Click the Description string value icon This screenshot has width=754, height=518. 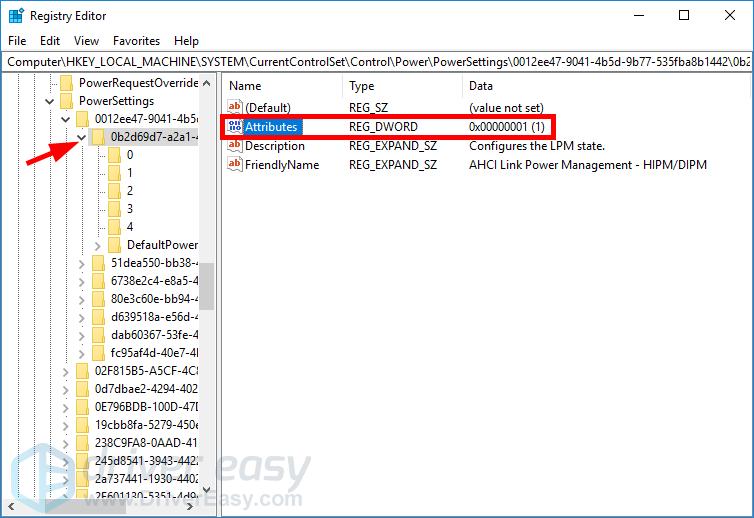pos(235,146)
